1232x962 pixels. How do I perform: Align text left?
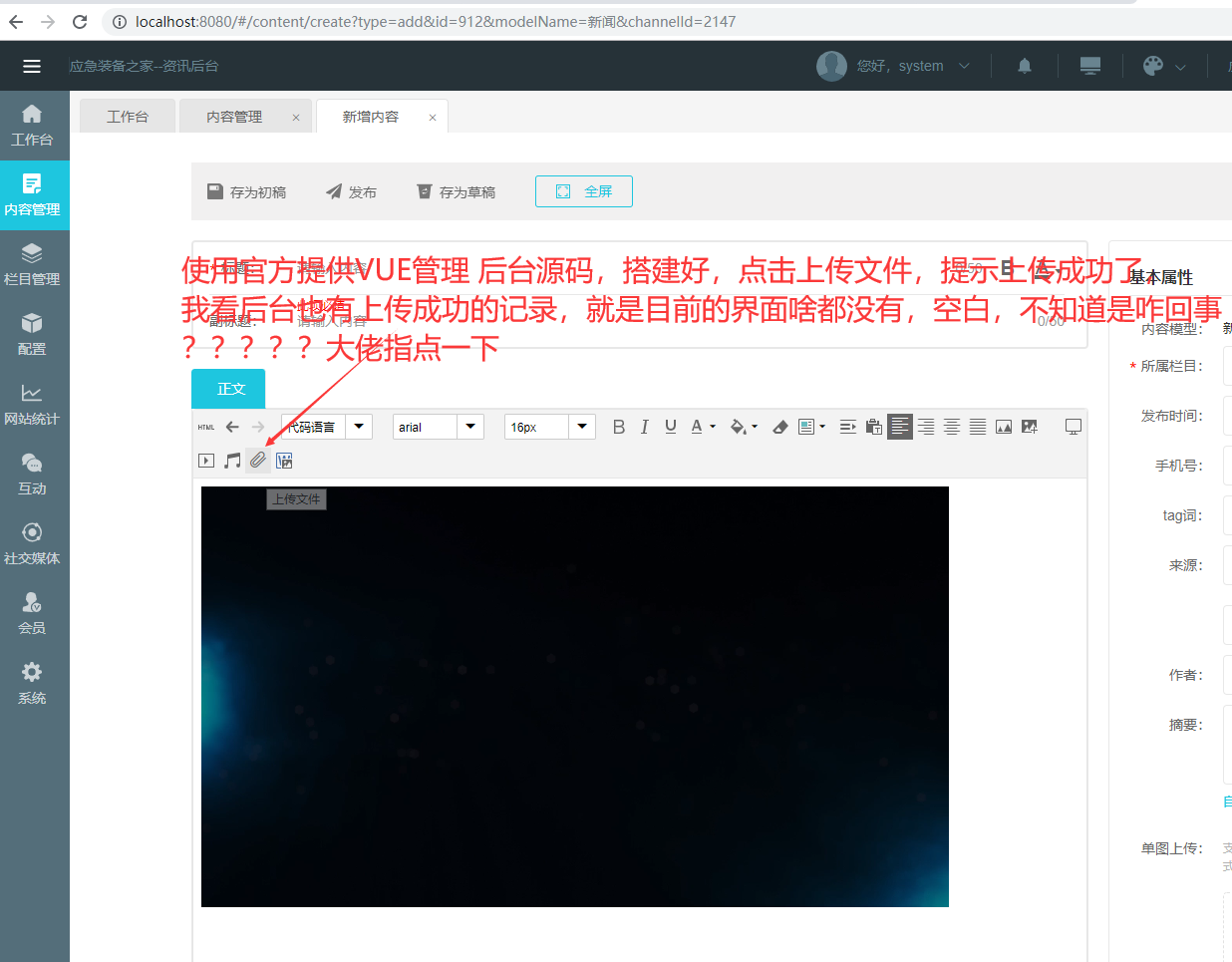[x=900, y=427]
